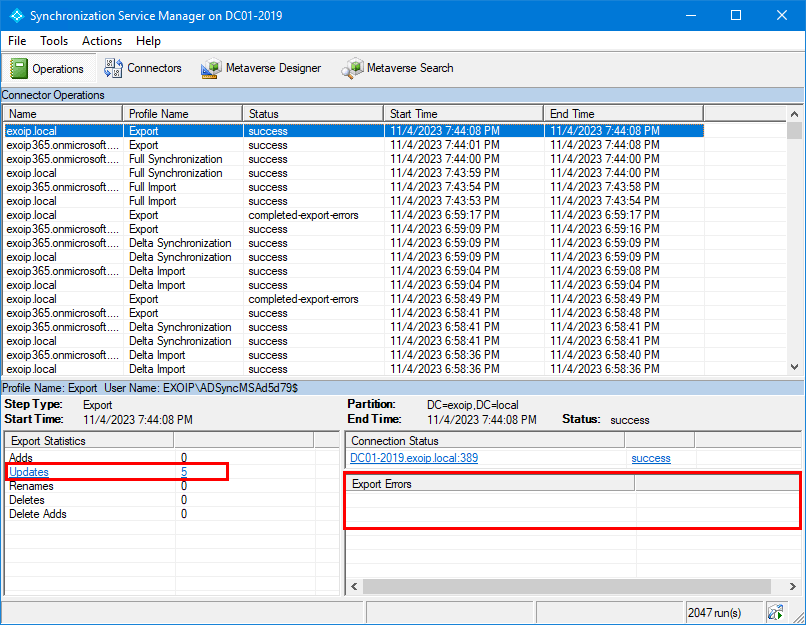The image size is (806, 625).
Task: Select the first completed-export-errors operation row
Action: point(303,215)
